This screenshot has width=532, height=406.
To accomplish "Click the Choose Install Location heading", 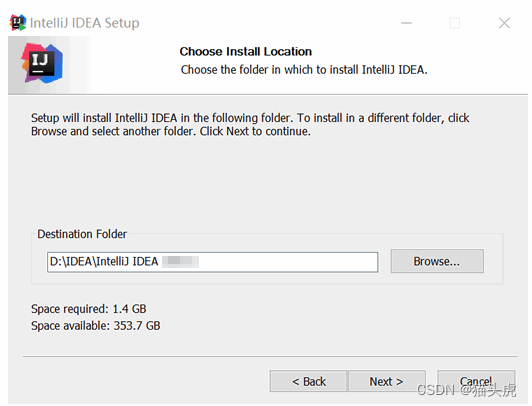I will pyautogui.click(x=246, y=52).
